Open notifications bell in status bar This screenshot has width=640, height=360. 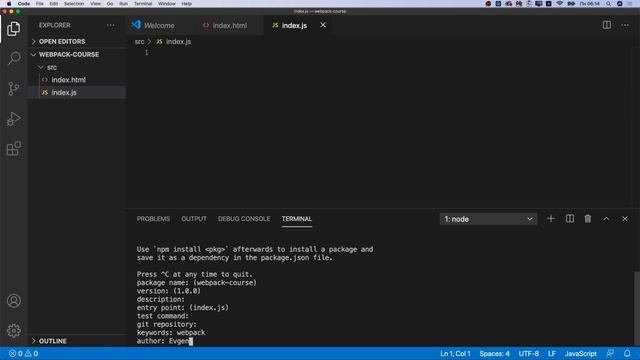(x=627, y=353)
